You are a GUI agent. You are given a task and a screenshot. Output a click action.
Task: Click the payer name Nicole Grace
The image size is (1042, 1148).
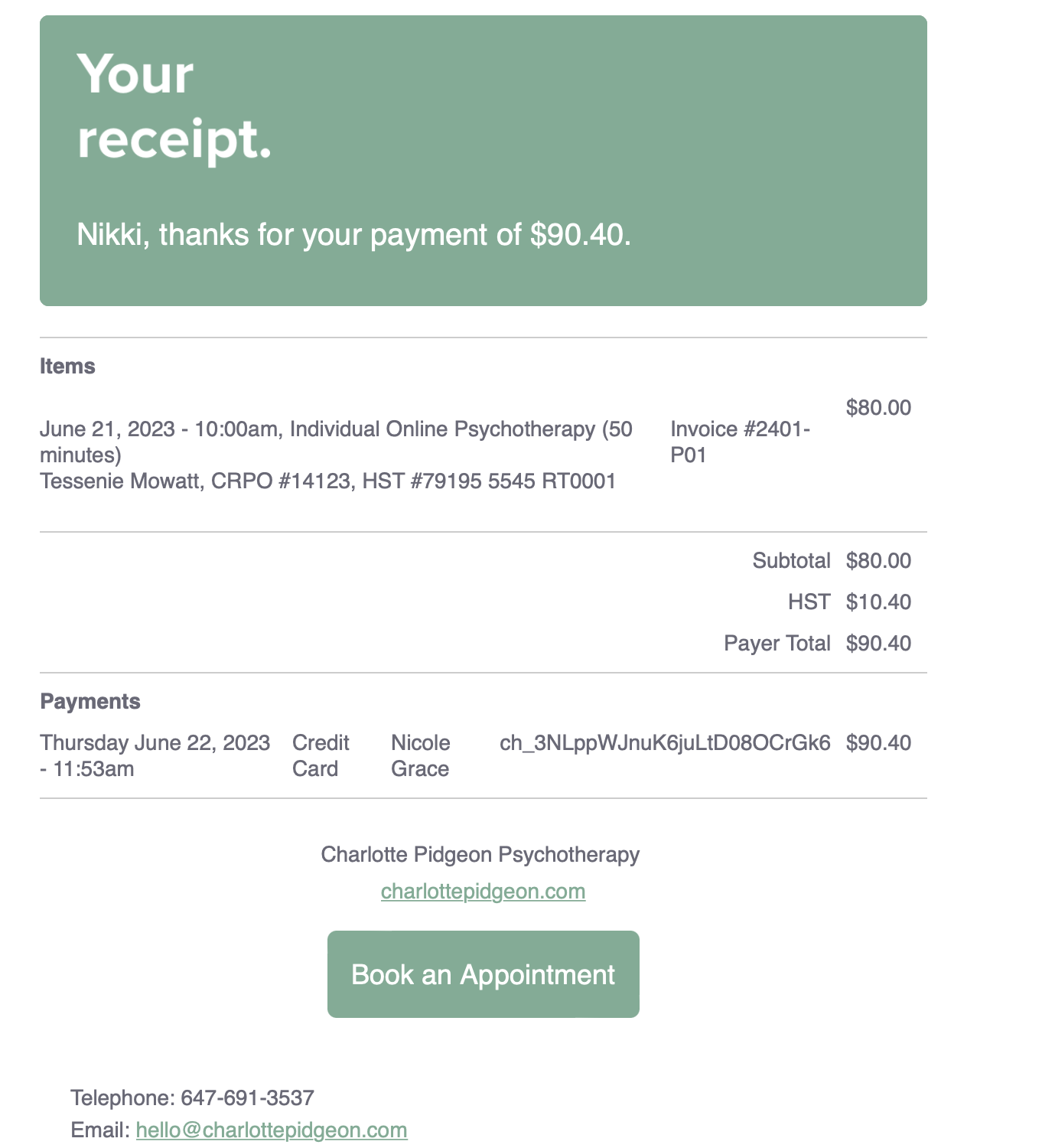(x=420, y=755)
